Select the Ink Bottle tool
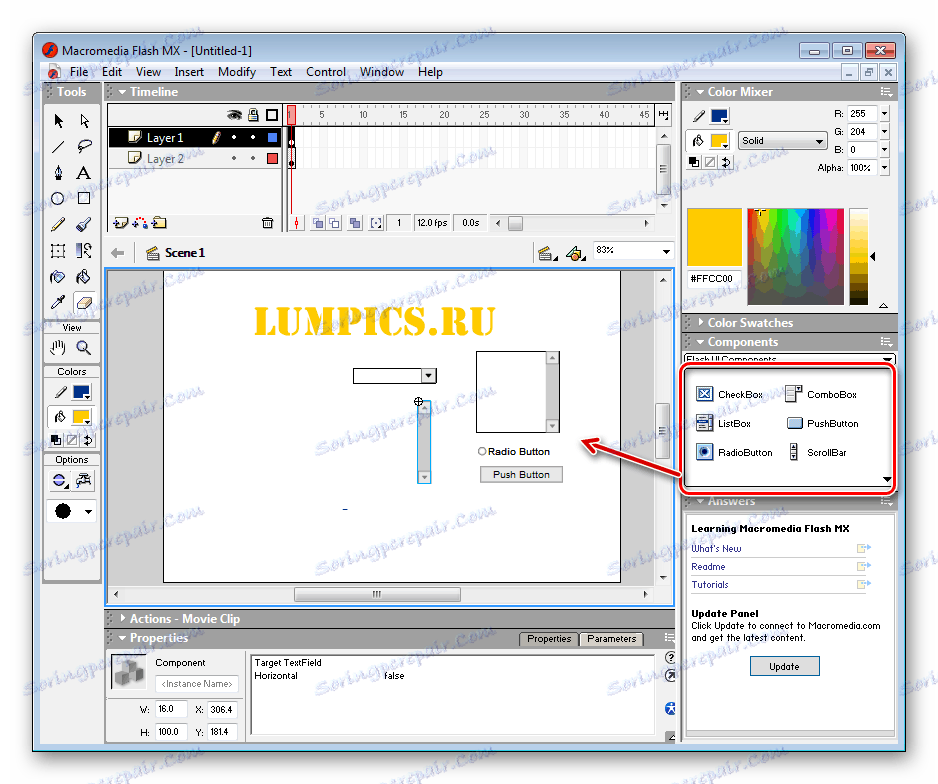The image size is (938, 784). pyautogui.click(x=59, y=277)
